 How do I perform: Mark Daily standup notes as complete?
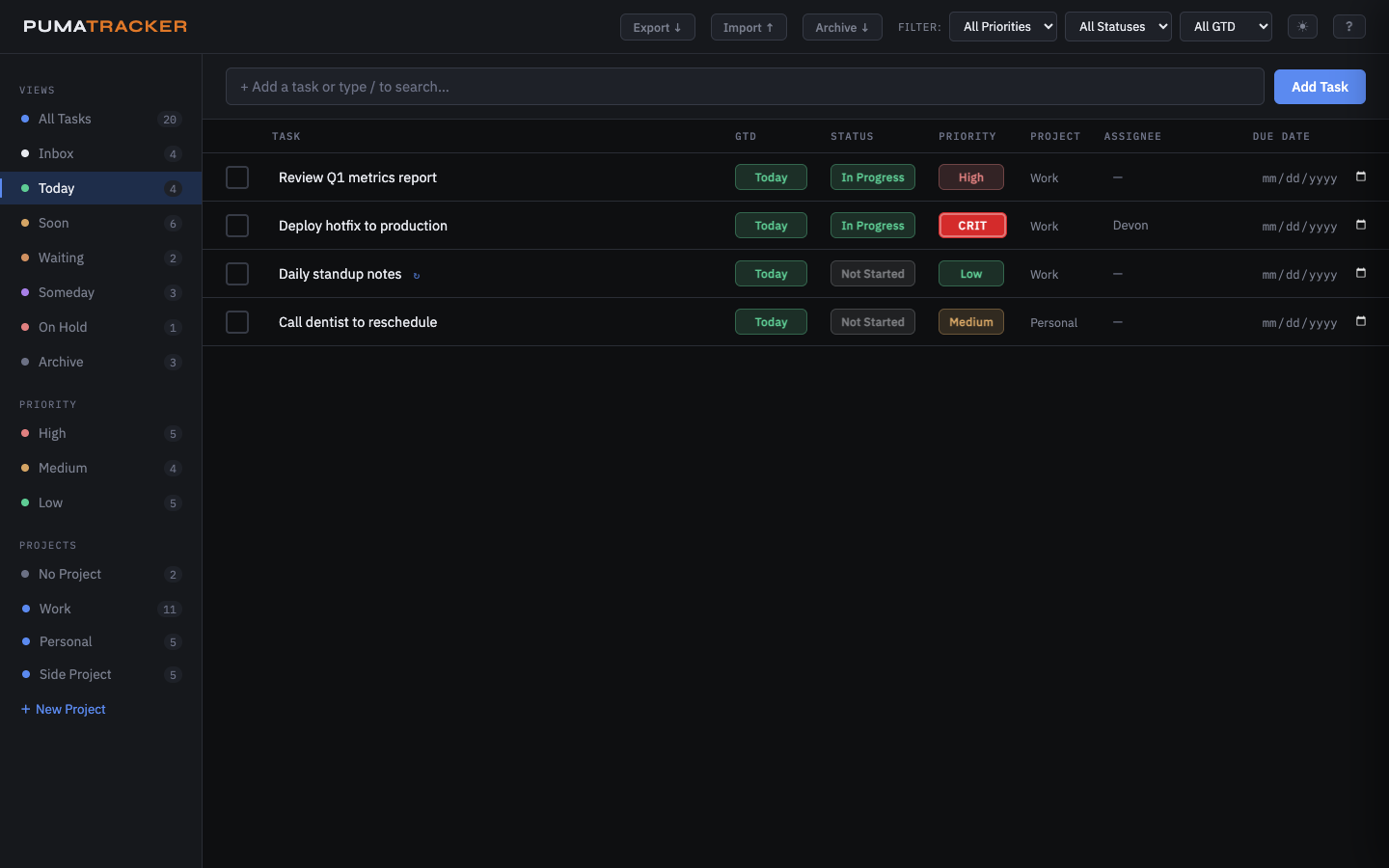[x=237, y=274]
